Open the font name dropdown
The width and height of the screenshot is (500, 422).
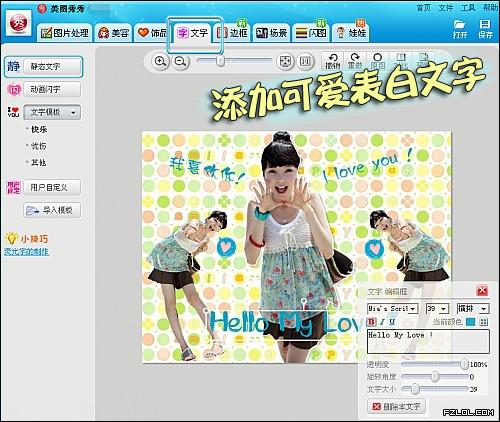pyautogui.click(x=392, y=309)
